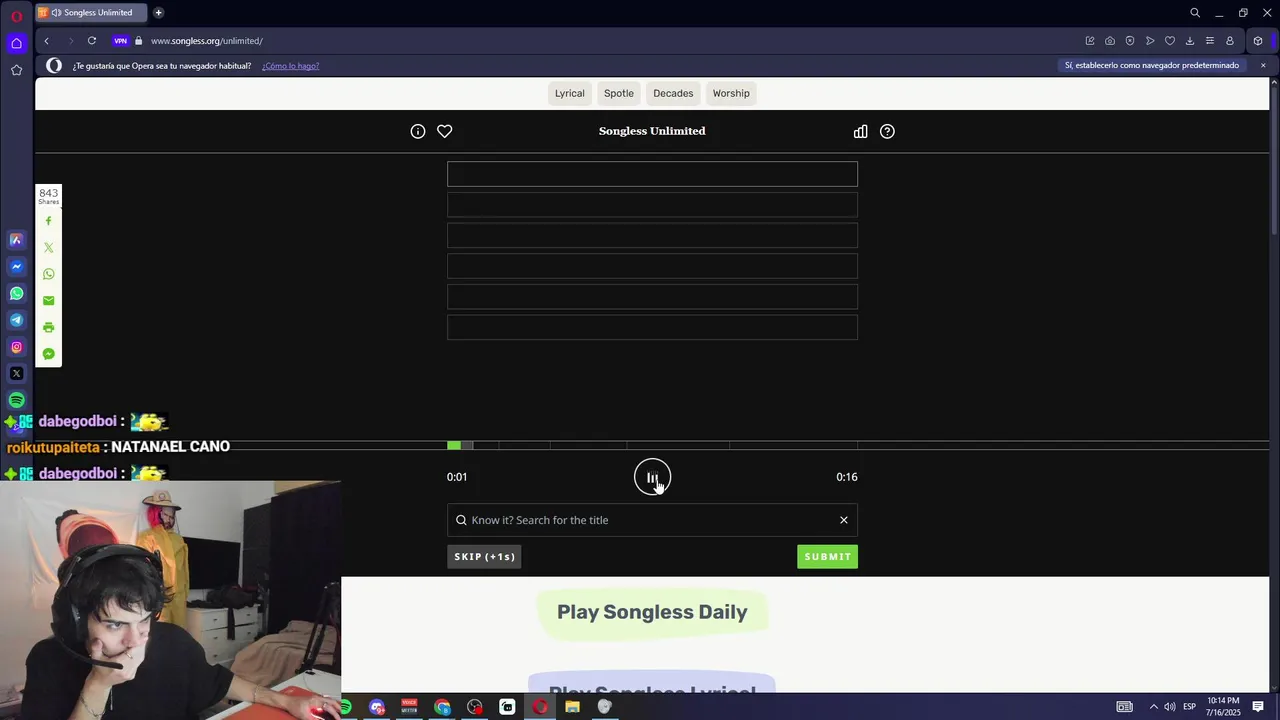
Task: Share on X from the share sidebar
Action: click(x=48, y=247)
